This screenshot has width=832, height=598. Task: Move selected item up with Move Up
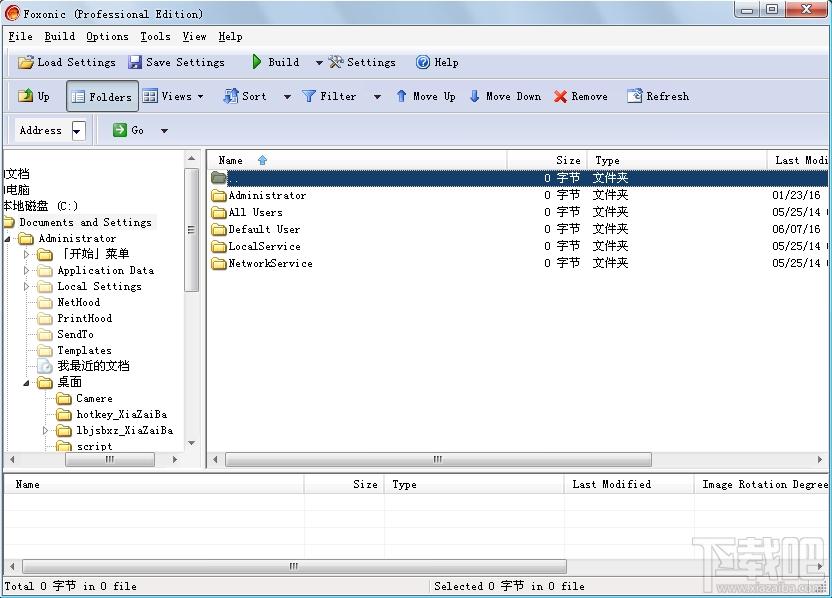[x=426, y=96]
